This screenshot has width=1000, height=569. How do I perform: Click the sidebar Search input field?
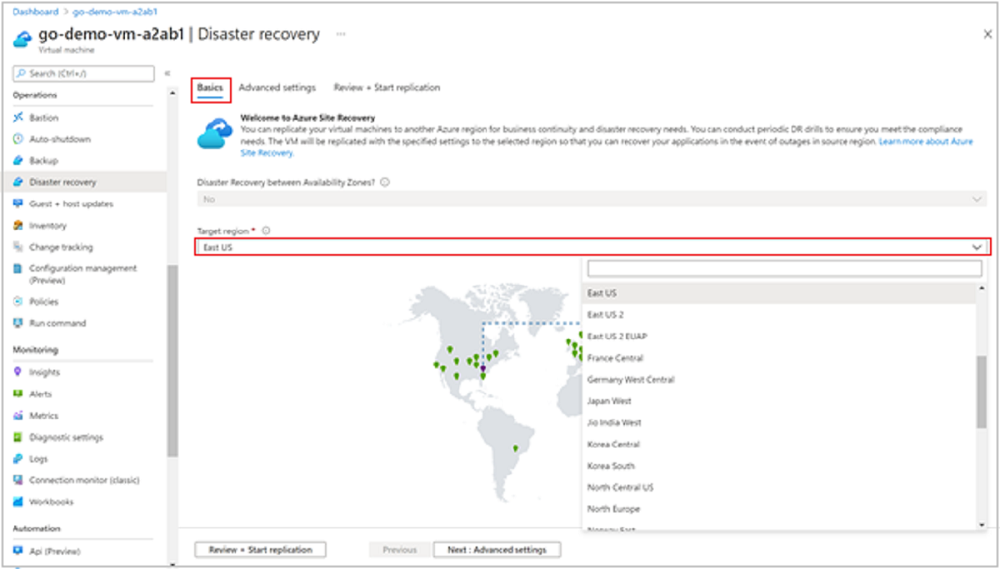pyautogui.click(x=83, y=73)
